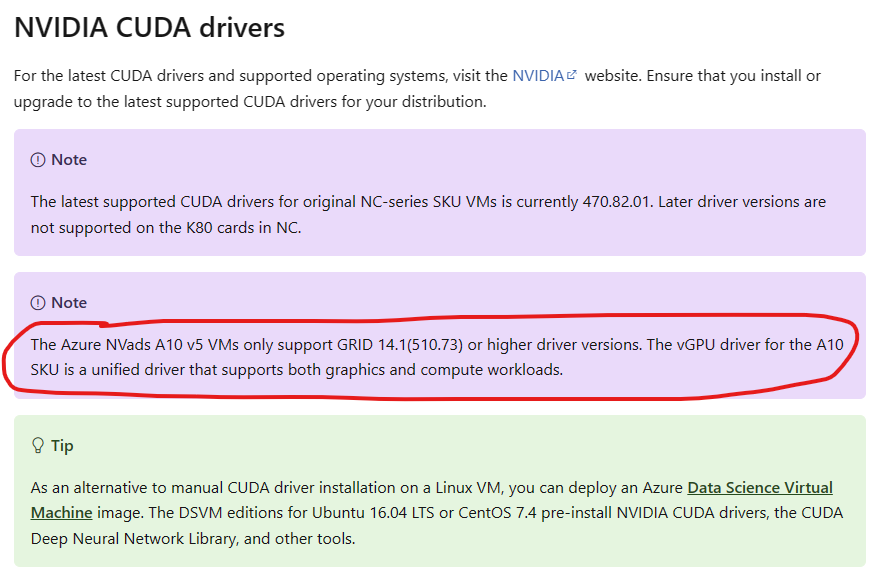Screen dimensions: 878x577
Task: Click 'Deep Neural Network Library, and other tools.'
Action: point(193,539)
